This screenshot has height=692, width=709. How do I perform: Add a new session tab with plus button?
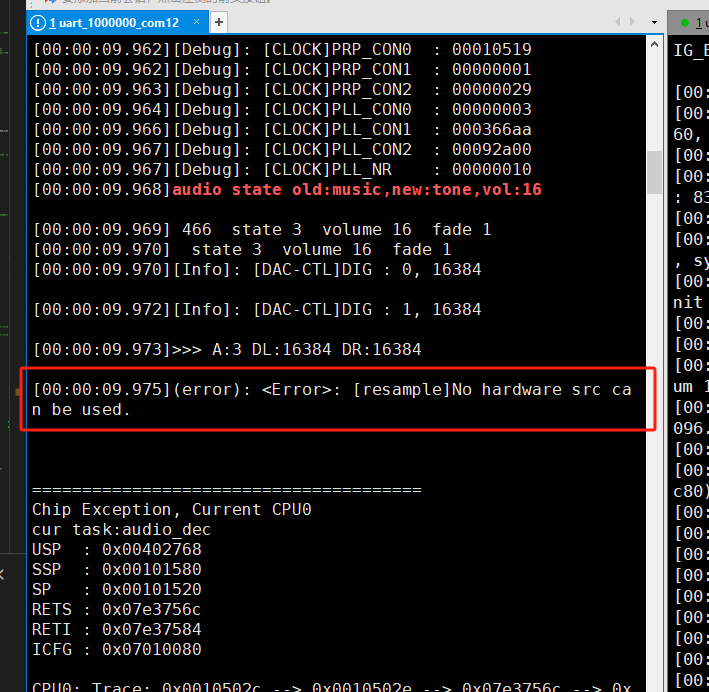(x=219, y=22)
